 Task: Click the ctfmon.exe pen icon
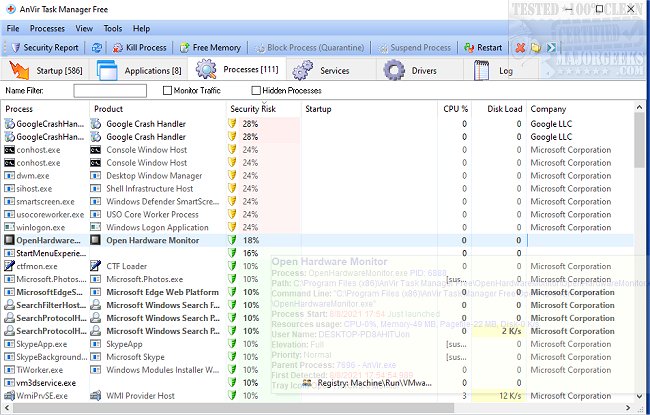click(x=9, y=266)
